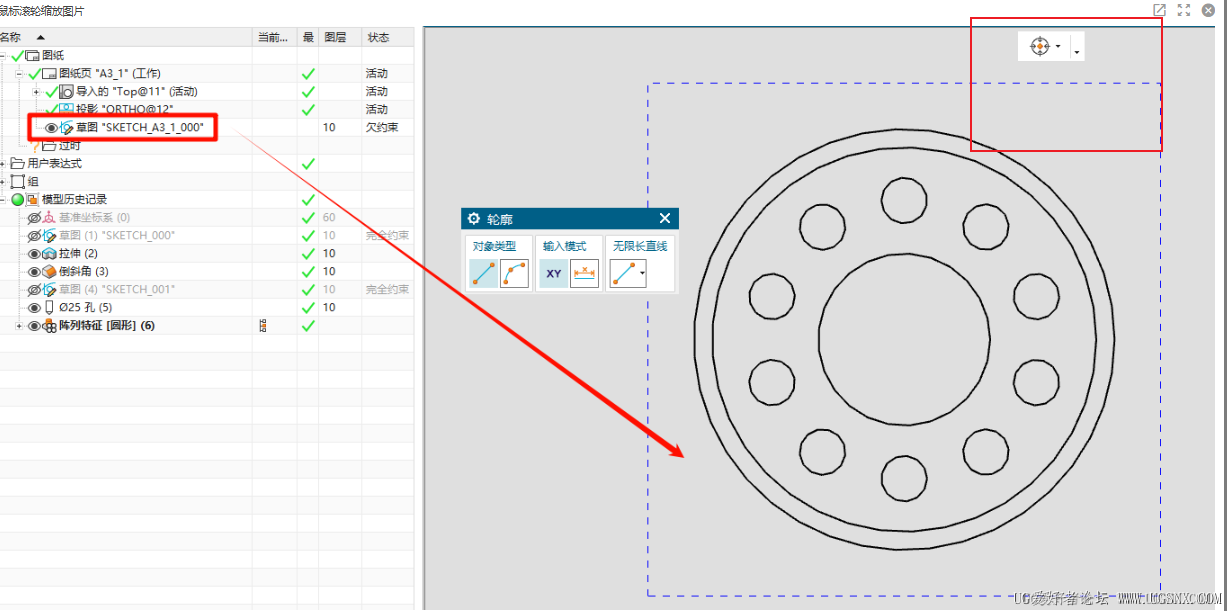Select the 过时 folder item

69,145
